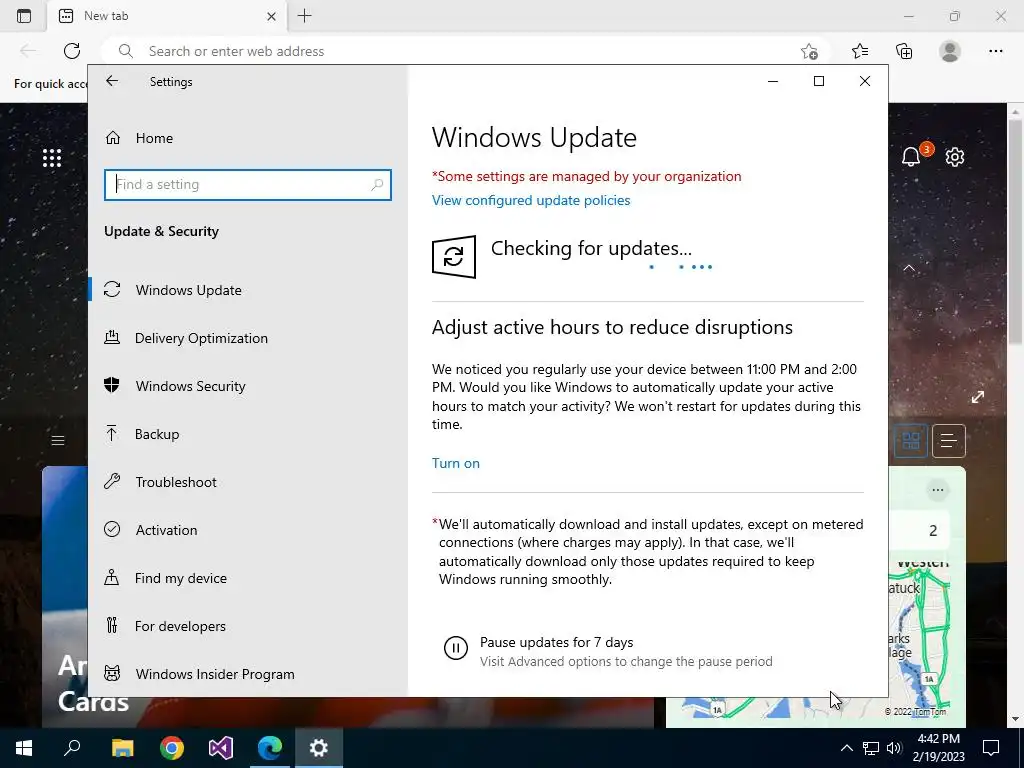Close the Settings window
This screenshot has height=768, width=1024.
[865, 81]
